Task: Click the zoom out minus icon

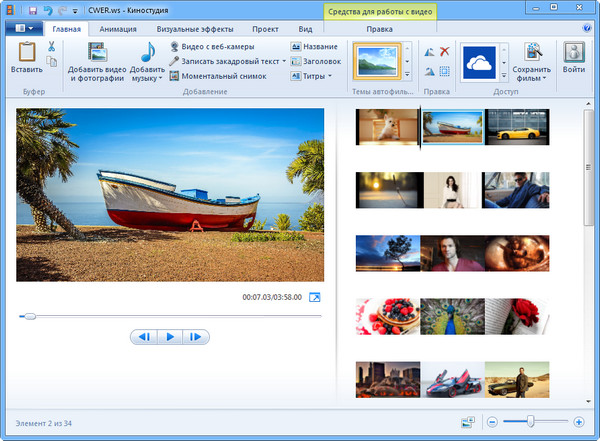Action: [491, 422]
